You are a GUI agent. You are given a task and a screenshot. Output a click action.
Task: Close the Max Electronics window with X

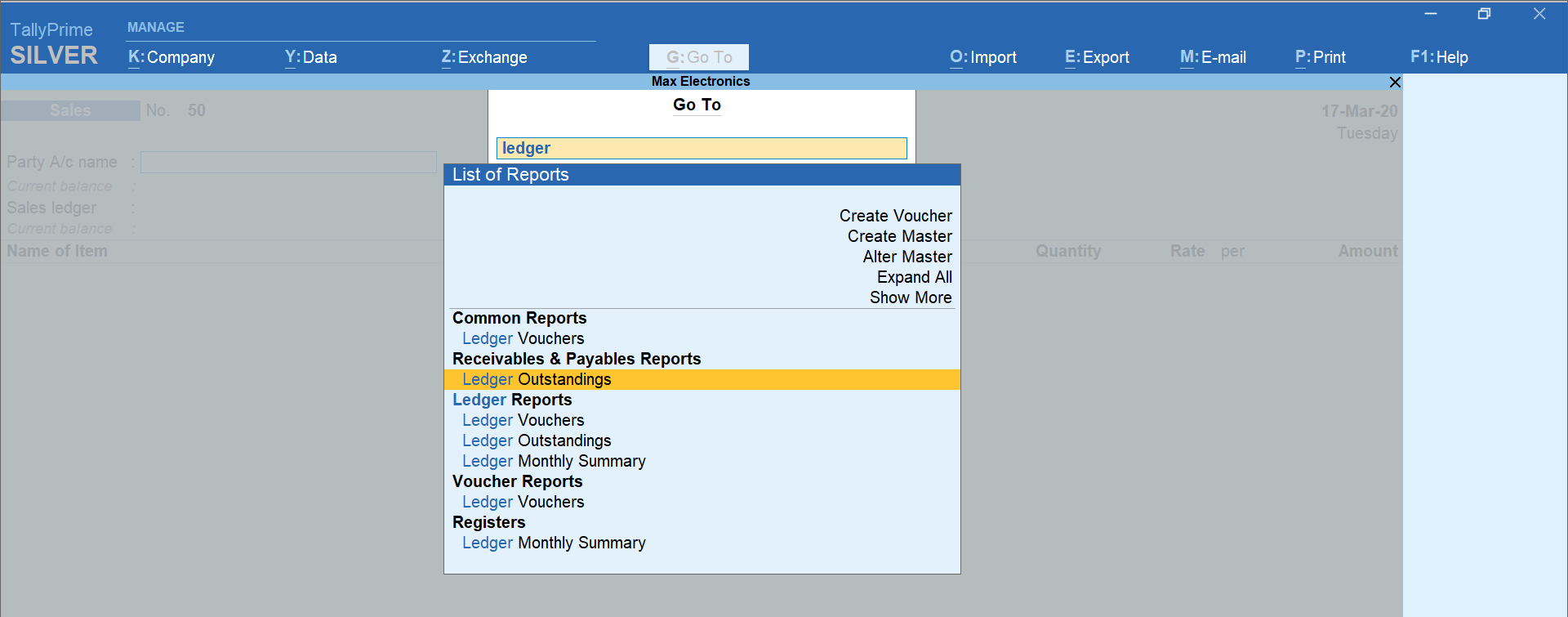coord(1395,83)
